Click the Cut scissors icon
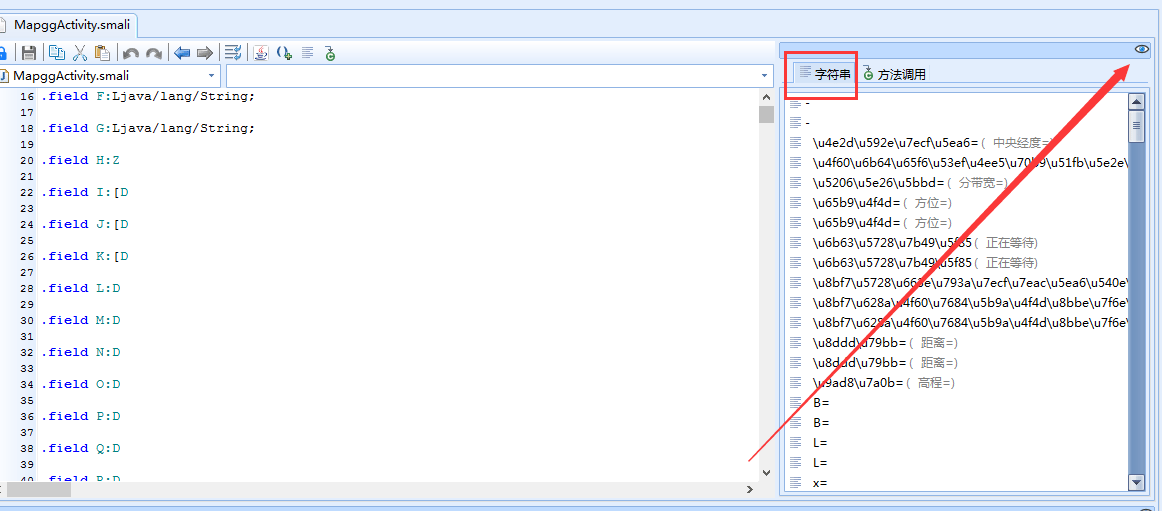This screenshot has width=1162, height=511. point(80,53)
